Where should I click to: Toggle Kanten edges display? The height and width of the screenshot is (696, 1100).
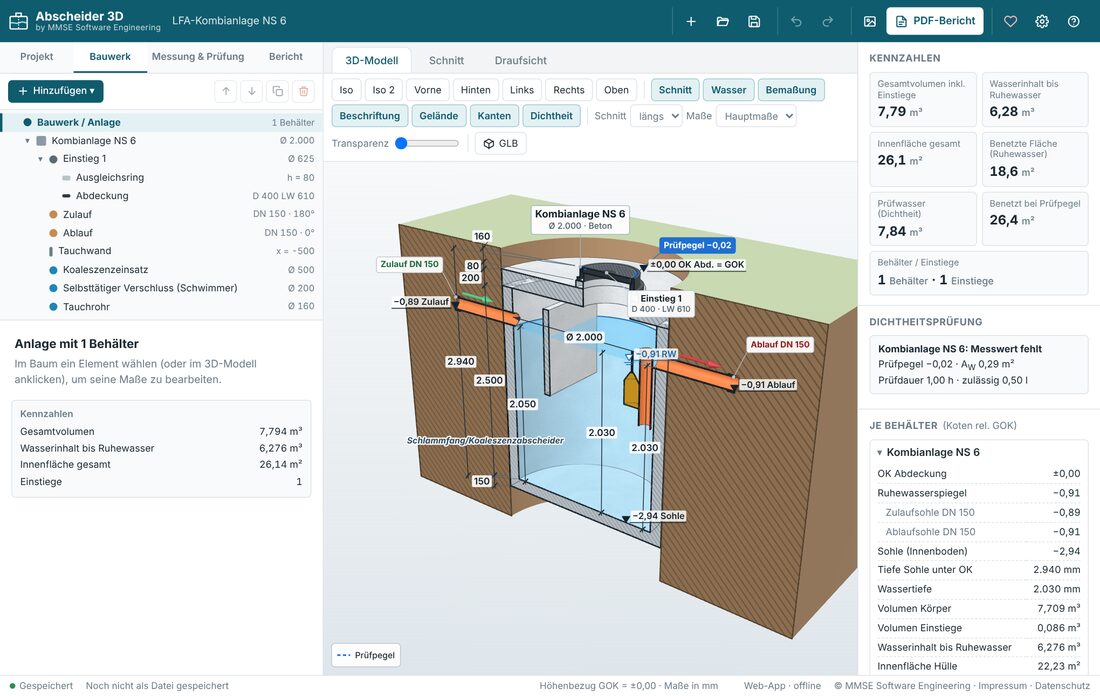[x=494, y=116]
